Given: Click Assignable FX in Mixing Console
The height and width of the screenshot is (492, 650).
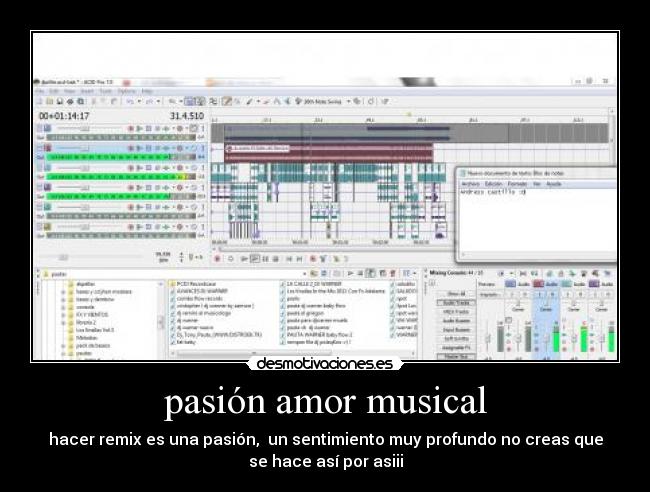Looking at the screenshot, I should (x=456, y=348).
